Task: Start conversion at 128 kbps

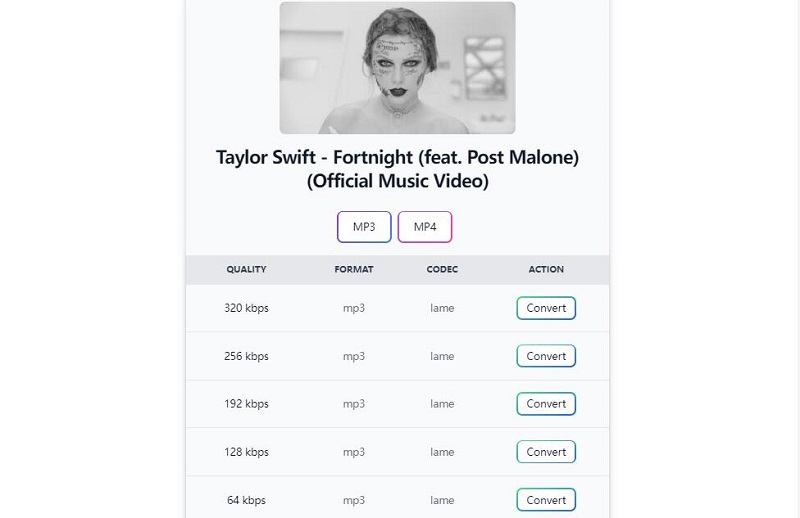Action: pyautogui.click(x=546, y=452)
